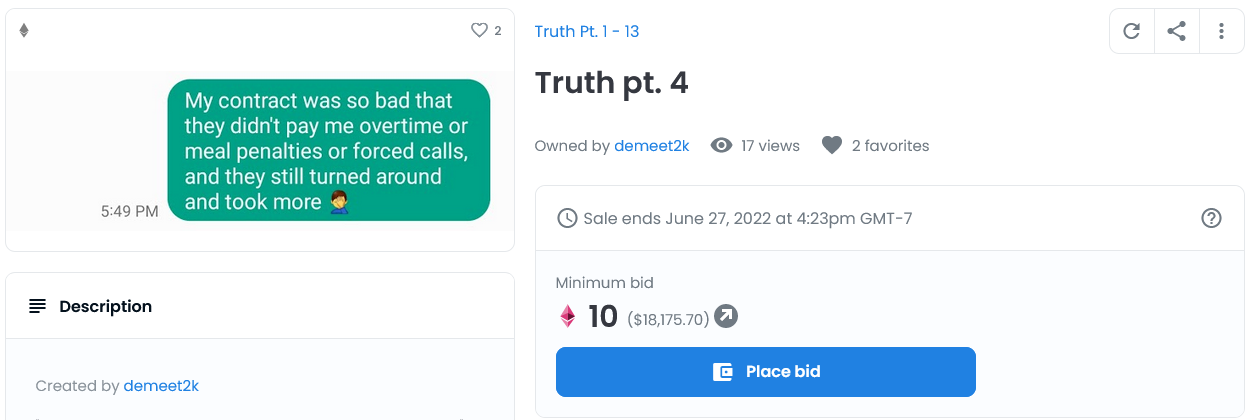Screen dimensions: 1251x420
Task: Click the refresh metadata icon
Action: (x=1132, y=31)
